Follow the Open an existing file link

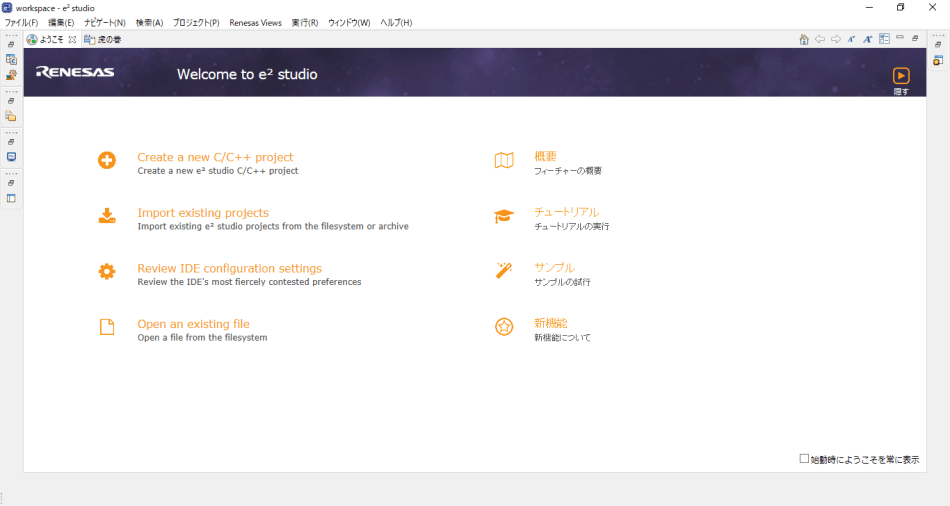(193, 324)
